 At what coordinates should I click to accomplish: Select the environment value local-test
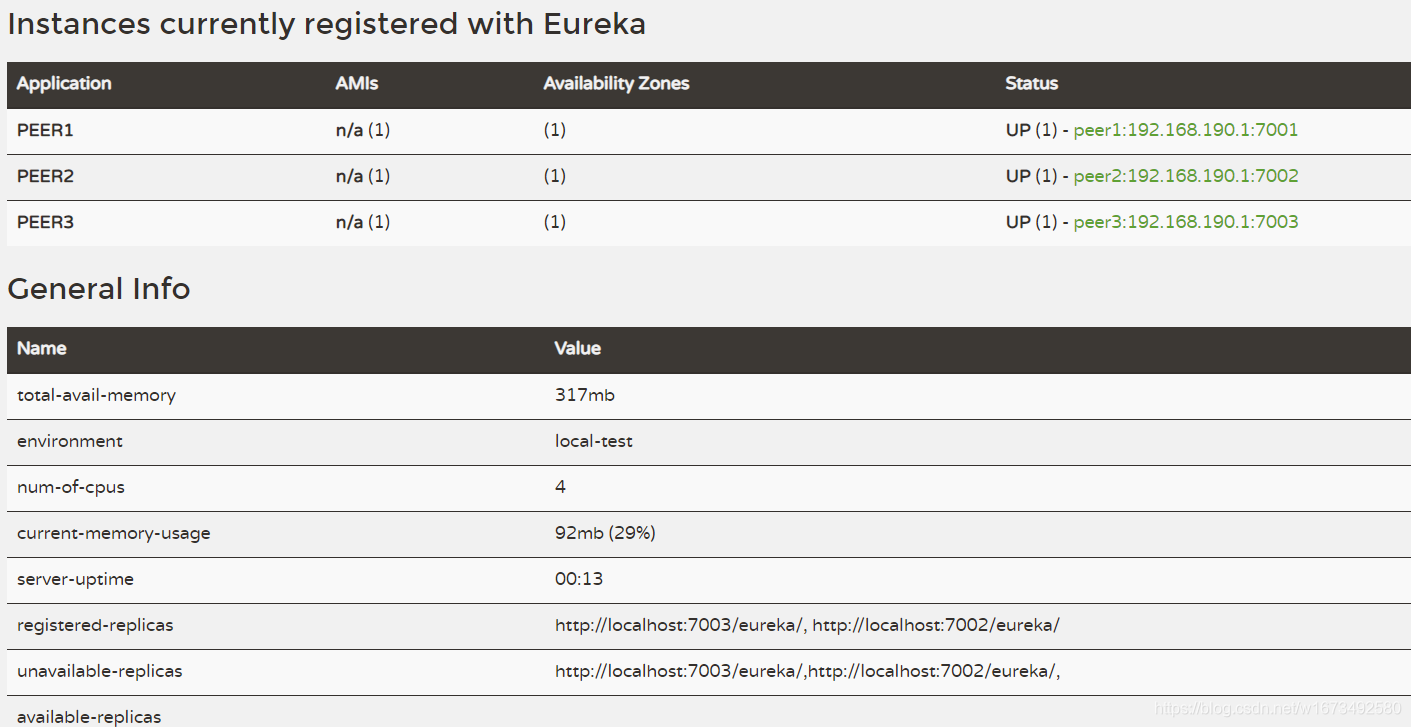click(x=594, y=441)
